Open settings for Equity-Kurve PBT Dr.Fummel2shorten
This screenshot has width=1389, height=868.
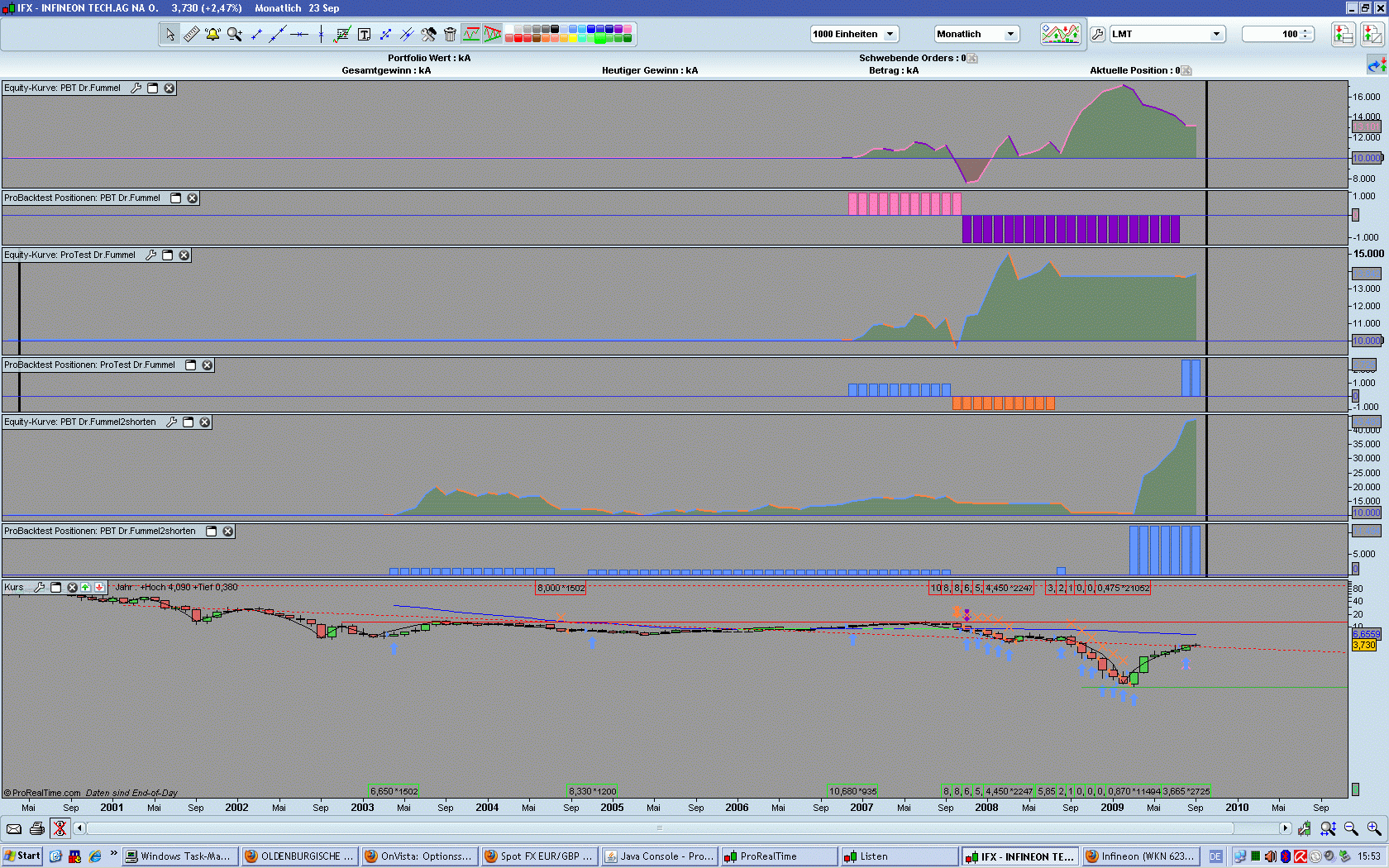(172, 422)
